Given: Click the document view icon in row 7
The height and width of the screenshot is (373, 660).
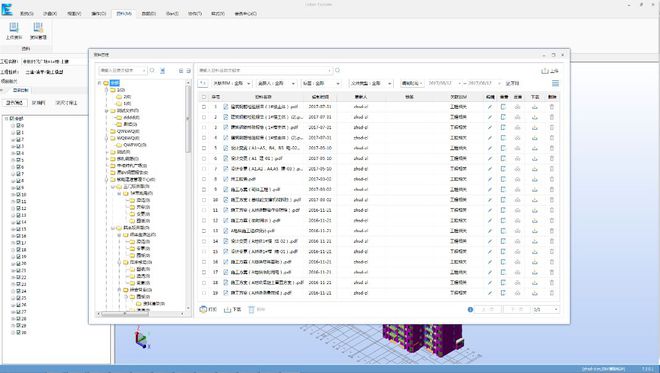Looking at the screenshot, I should (x=503, y=169).
